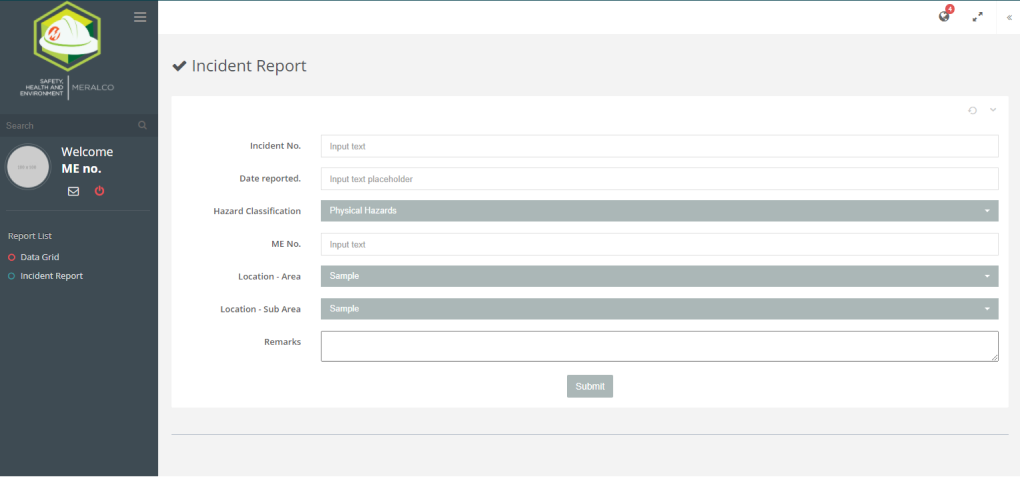
Task: Click the user profile avatar picture
Action: click(x=28, y=167)
